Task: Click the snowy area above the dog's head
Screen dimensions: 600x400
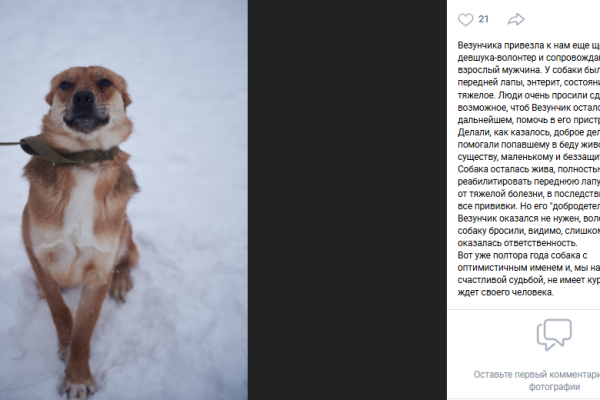Action: pos(88,33)
